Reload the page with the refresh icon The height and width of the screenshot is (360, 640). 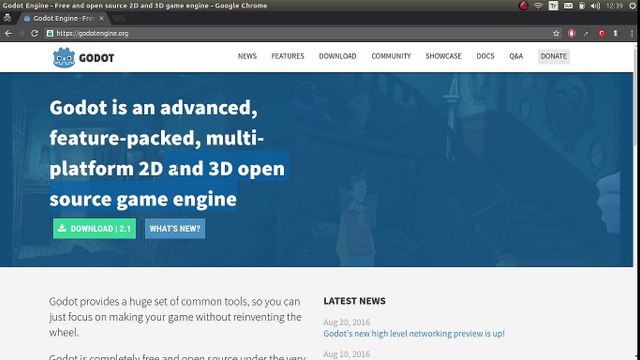pos(35,33)
